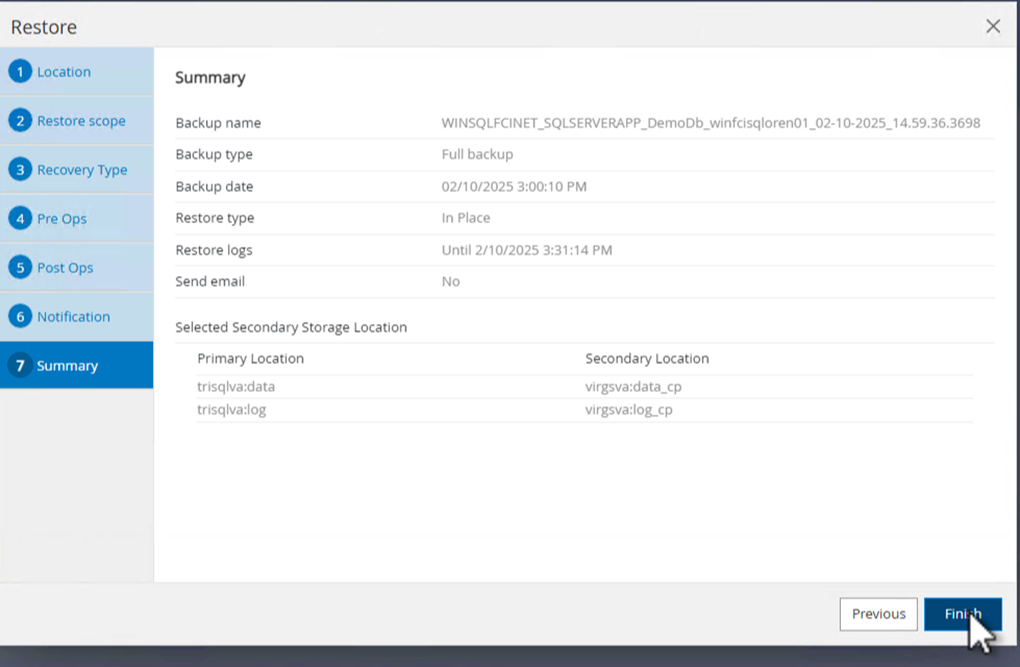Click the step 2 number circle

tap(20, 120)
